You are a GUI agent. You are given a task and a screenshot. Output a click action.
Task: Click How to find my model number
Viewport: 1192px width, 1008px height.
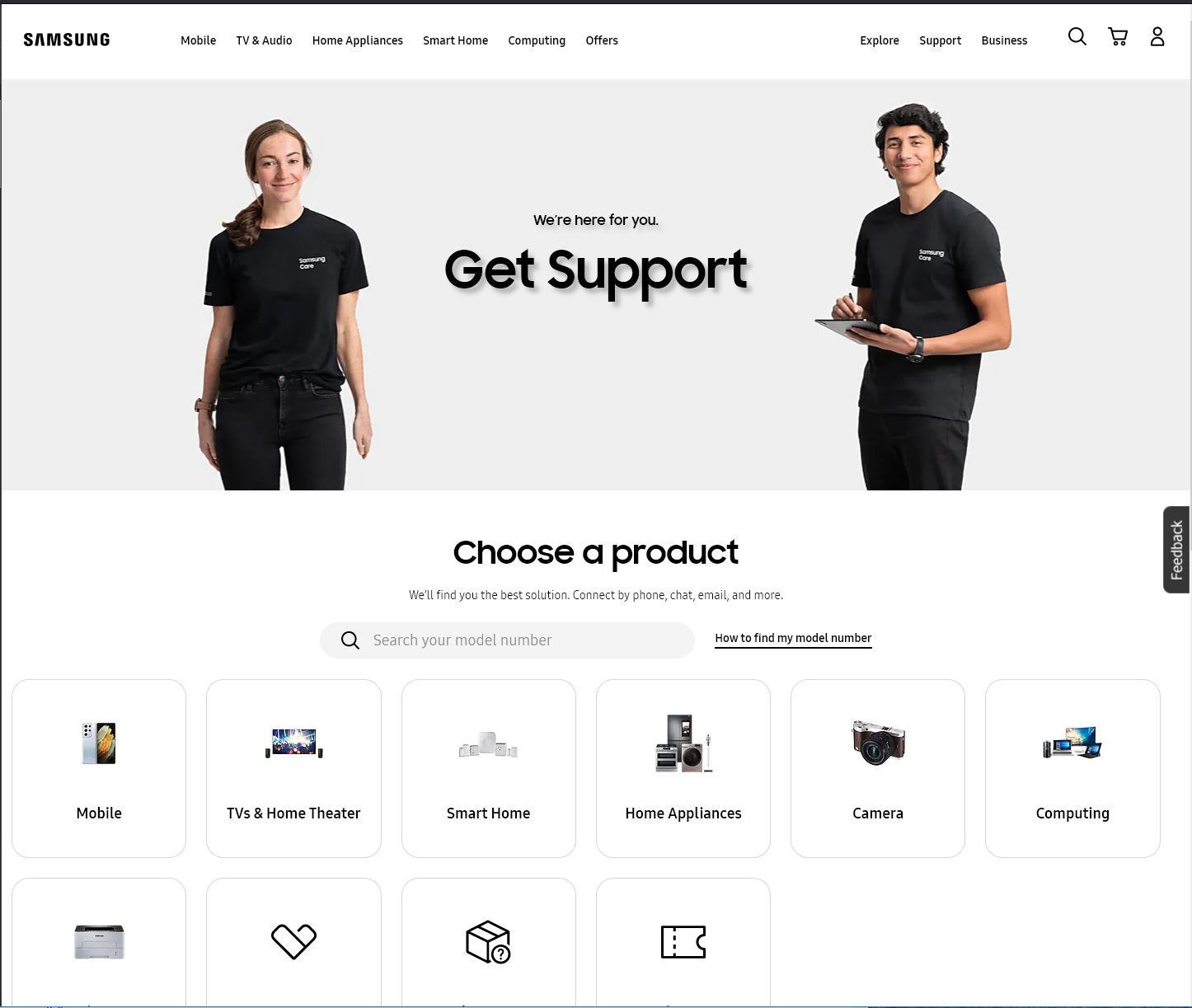(793, 639)
